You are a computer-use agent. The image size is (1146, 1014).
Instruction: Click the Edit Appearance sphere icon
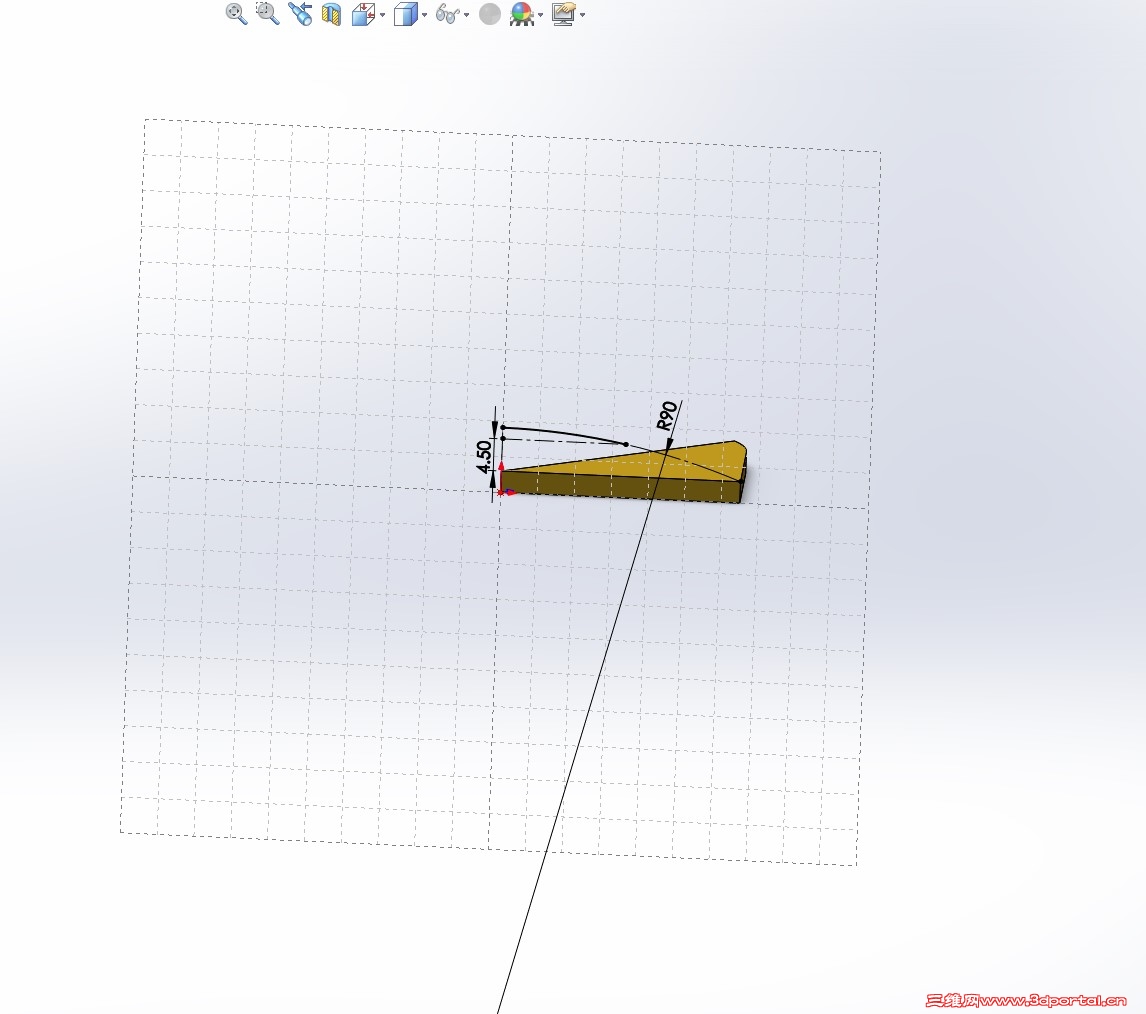490,14
